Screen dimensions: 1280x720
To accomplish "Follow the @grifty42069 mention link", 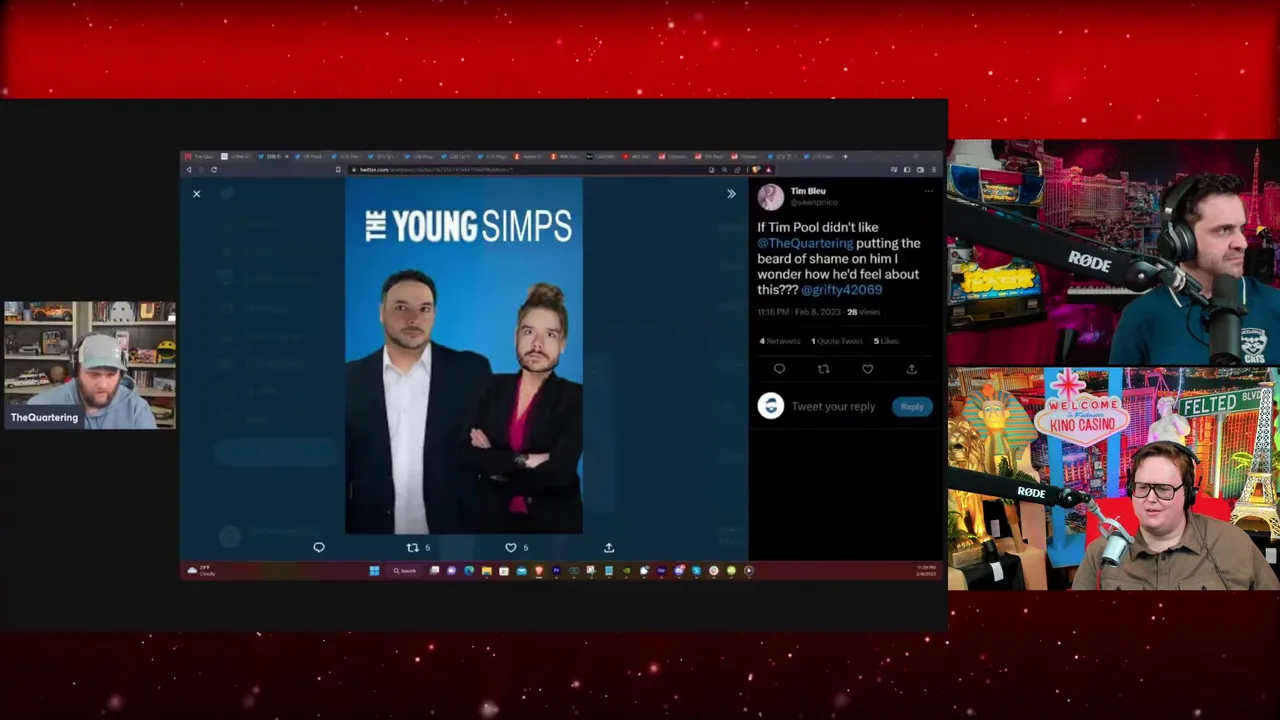I will coord(841,290).
